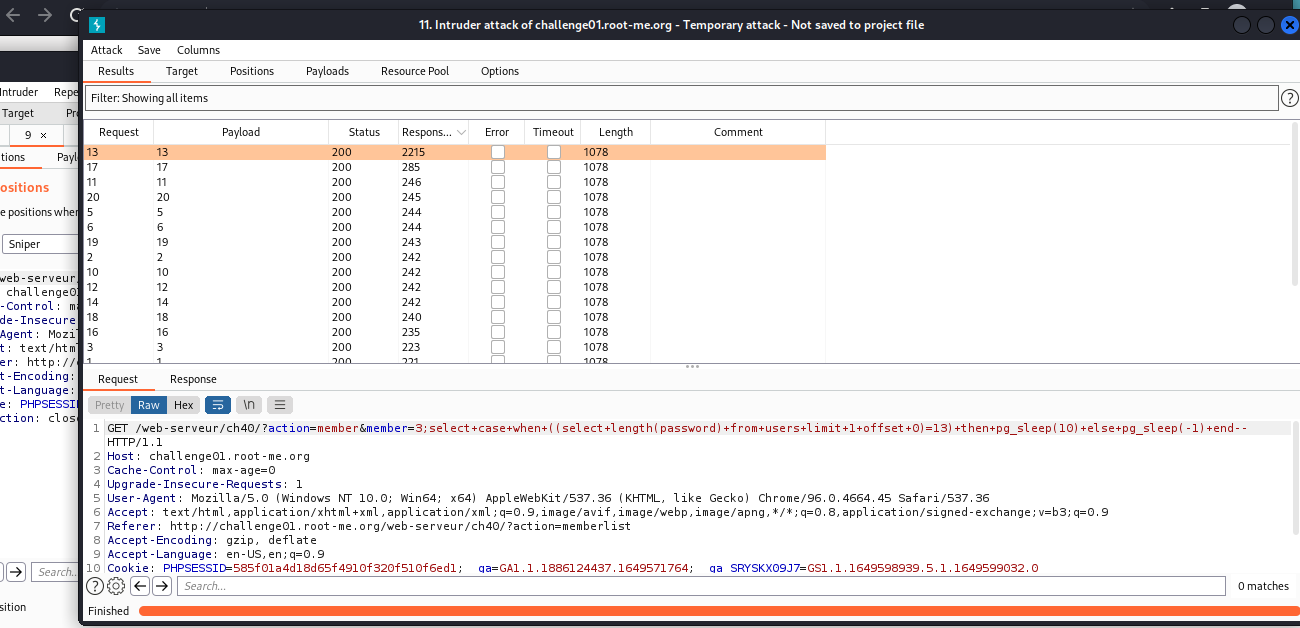This screenshot has height=628, width=1300.
Task: Switch to the Options tab
Action: pyautogui.click(x=500, y=71)
